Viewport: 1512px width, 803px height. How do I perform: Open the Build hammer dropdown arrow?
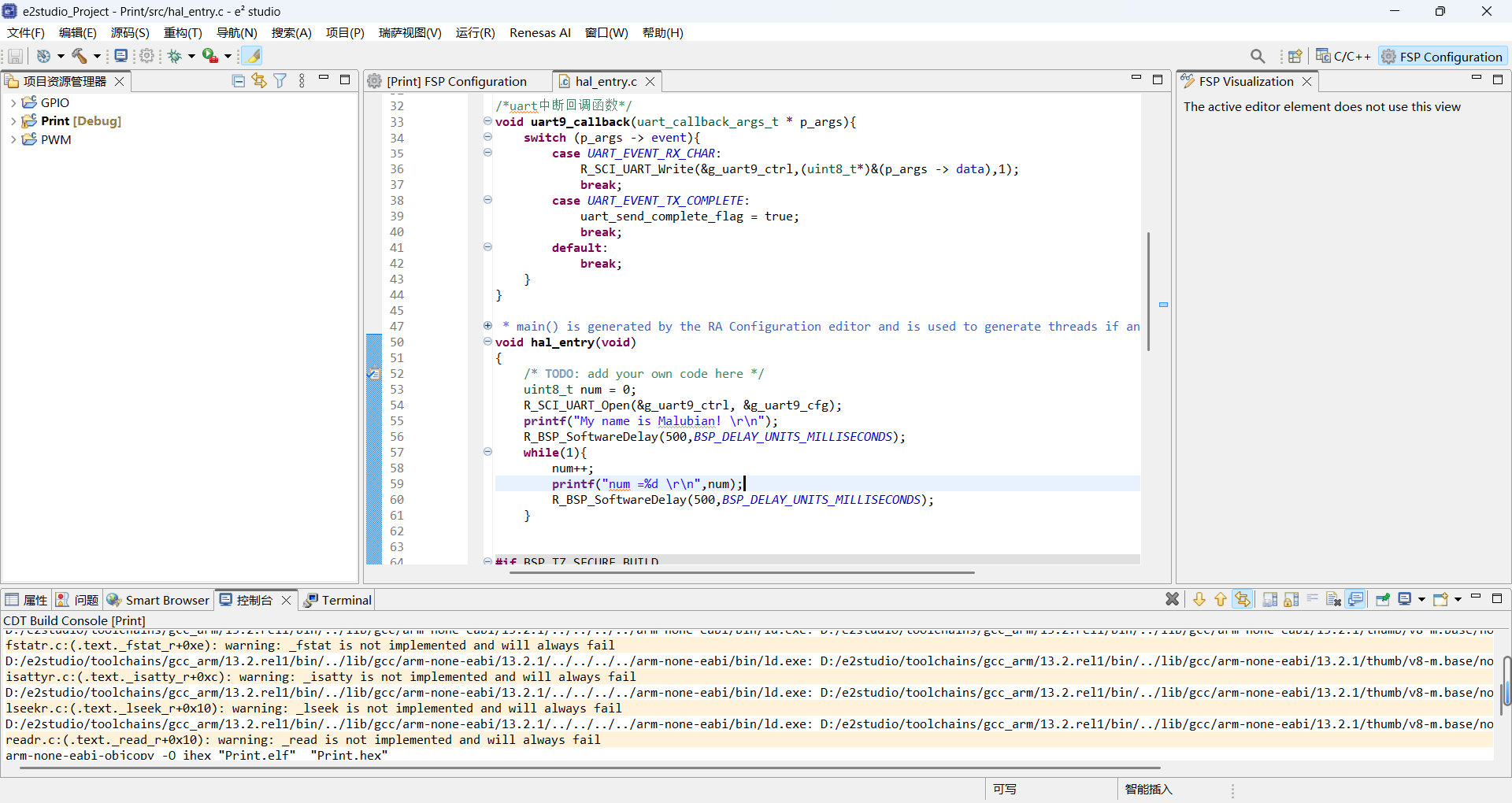[x=97, y=56]
